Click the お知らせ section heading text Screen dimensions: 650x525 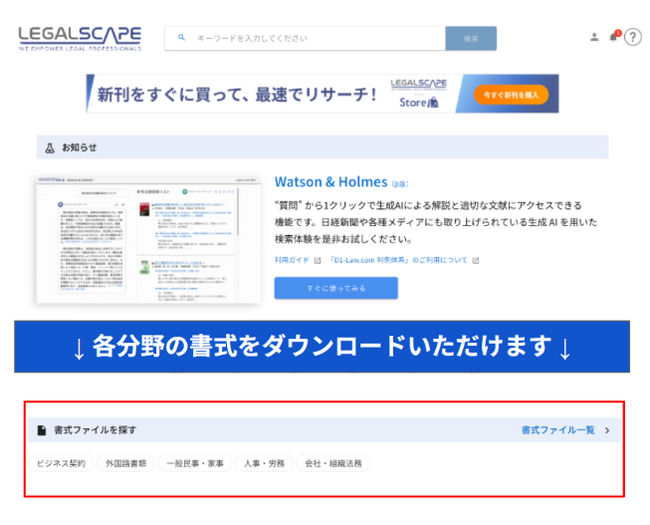79,147
